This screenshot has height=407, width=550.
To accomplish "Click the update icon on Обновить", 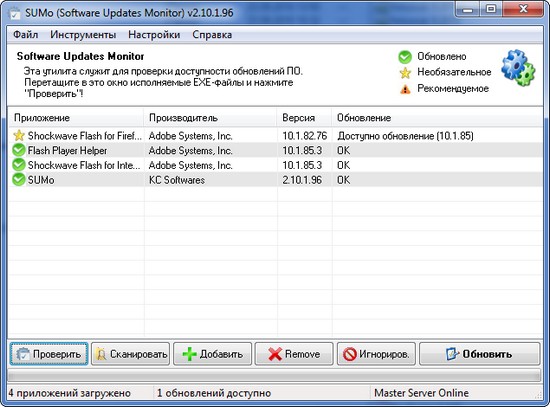I will (x=452, y=354).
